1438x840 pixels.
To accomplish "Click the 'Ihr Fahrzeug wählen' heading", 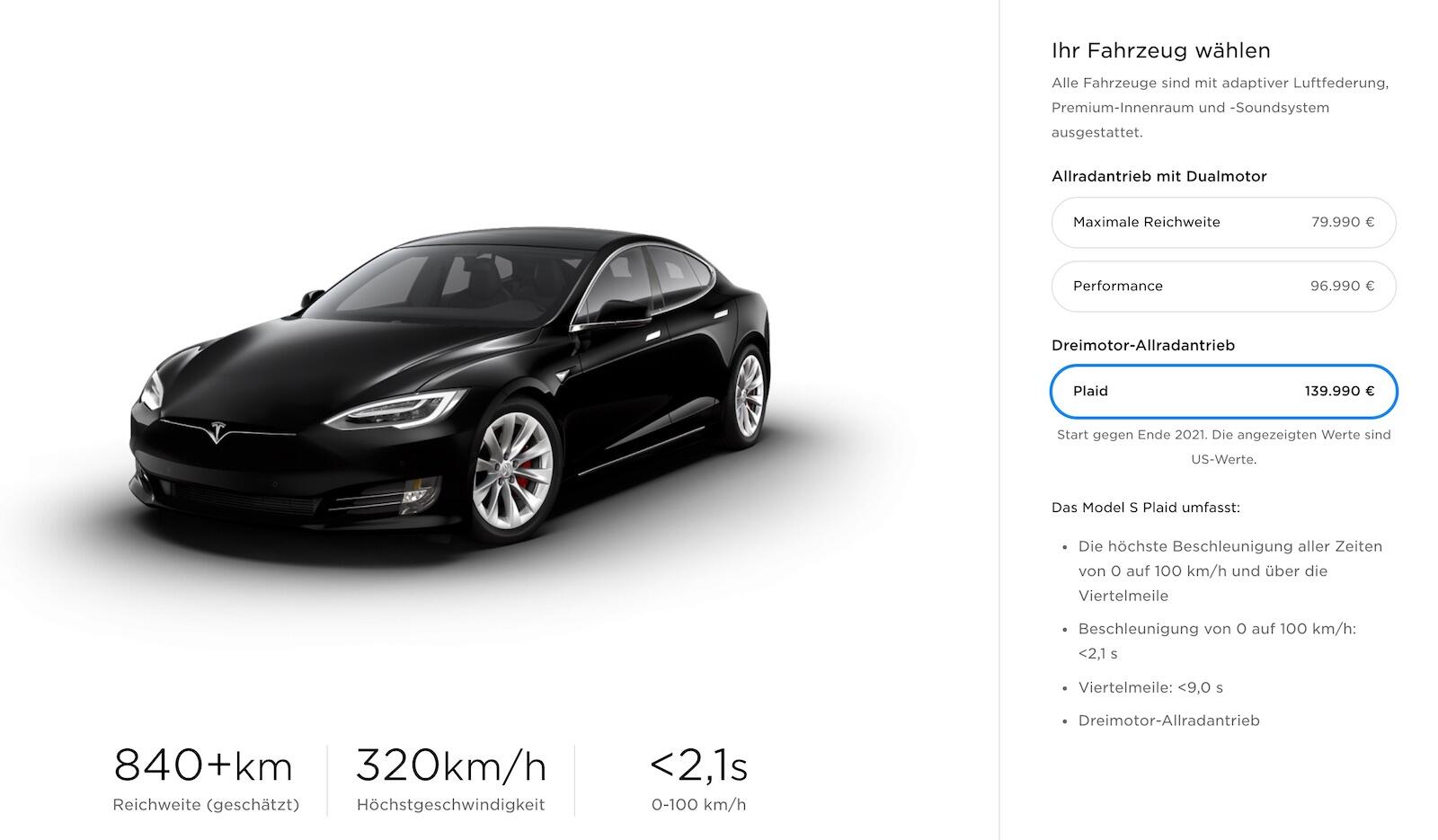I will pyautogui.click(x=1160, y=50).
